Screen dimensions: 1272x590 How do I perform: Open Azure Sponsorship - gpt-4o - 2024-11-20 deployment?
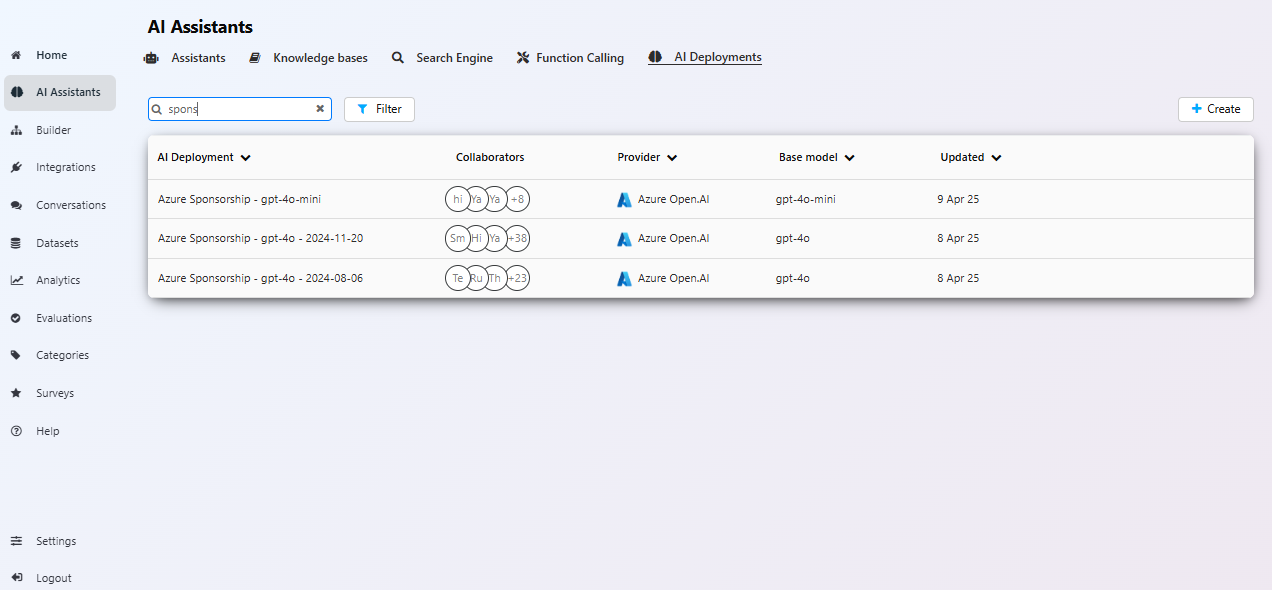tap(260, 239)
